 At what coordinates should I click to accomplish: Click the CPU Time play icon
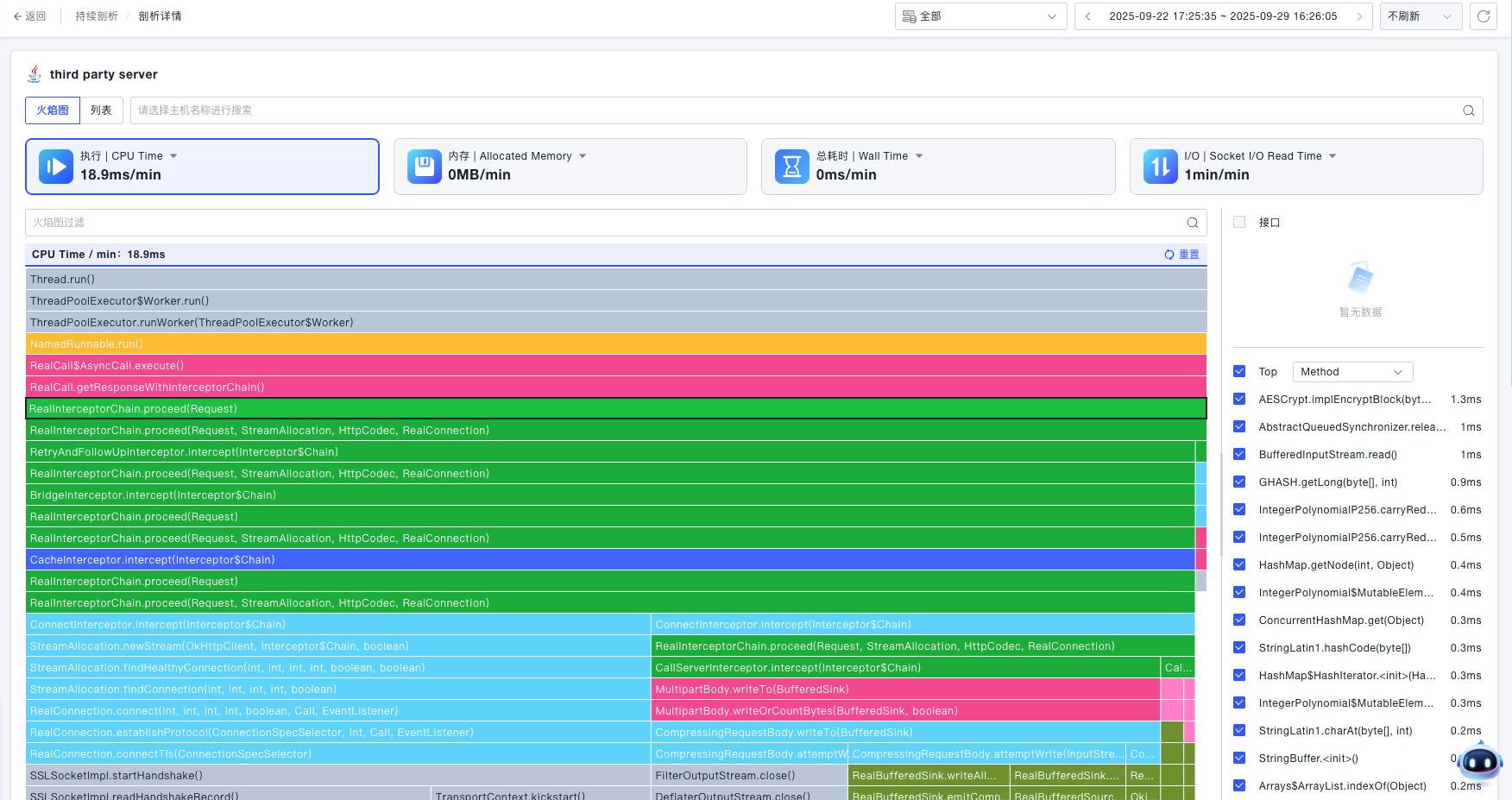(x=56, y=167)
